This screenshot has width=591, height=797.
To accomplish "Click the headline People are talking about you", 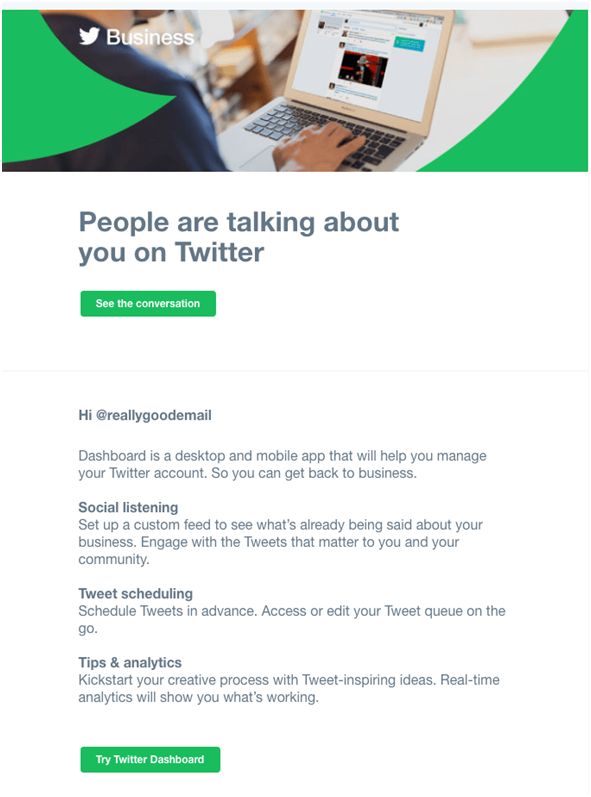I will point(238,237).
